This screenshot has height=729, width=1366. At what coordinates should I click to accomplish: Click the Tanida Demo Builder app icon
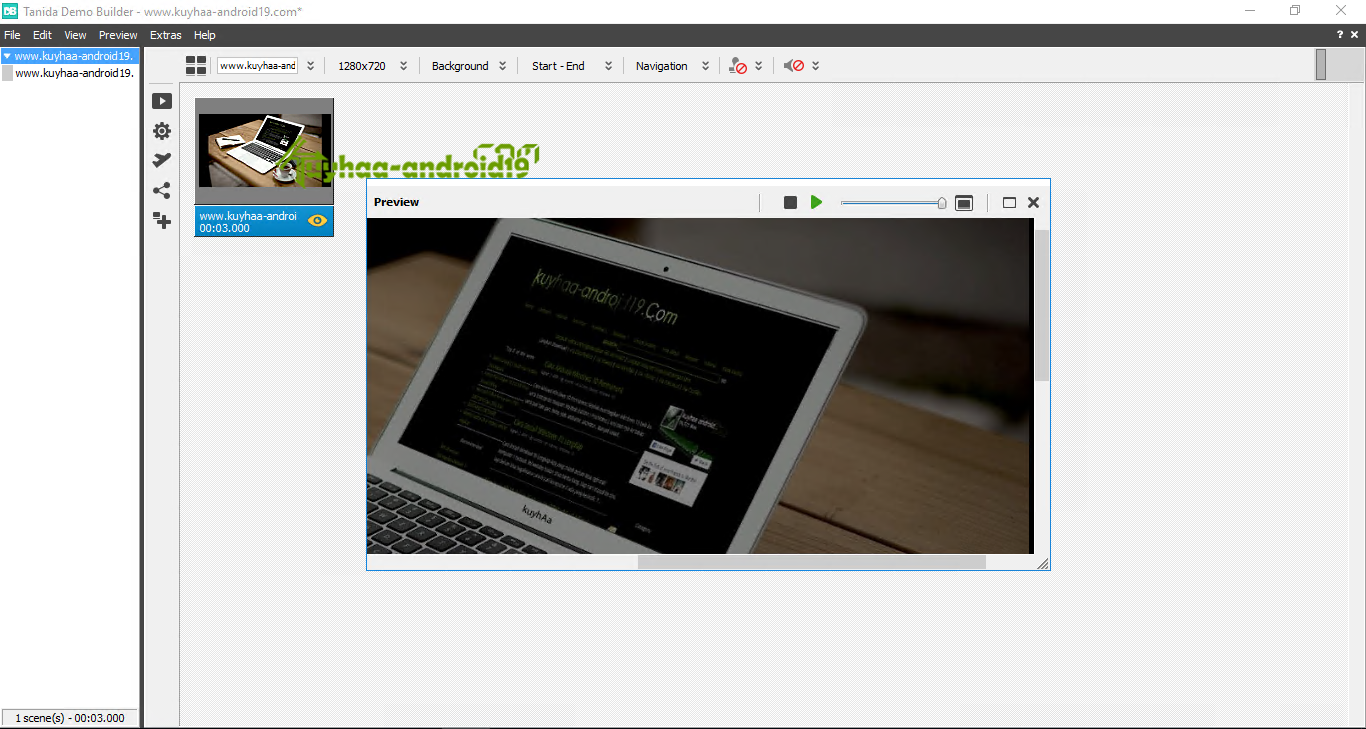(10, 11)
